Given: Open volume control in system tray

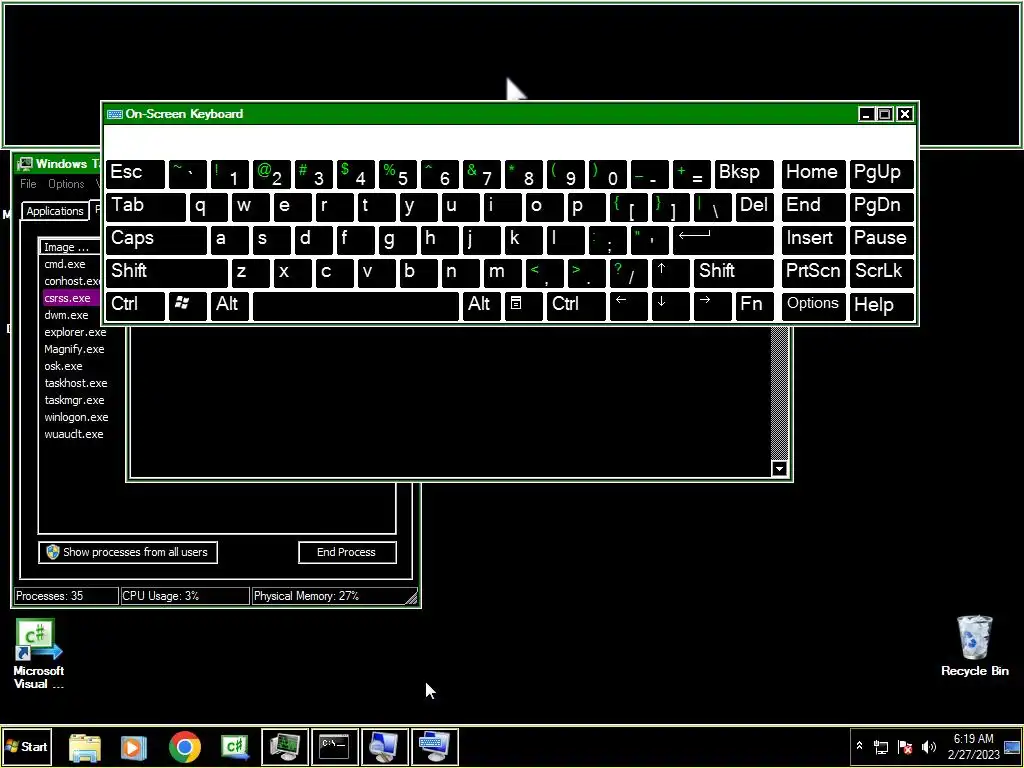Looking at the screenshot, I should pos(928,747).
